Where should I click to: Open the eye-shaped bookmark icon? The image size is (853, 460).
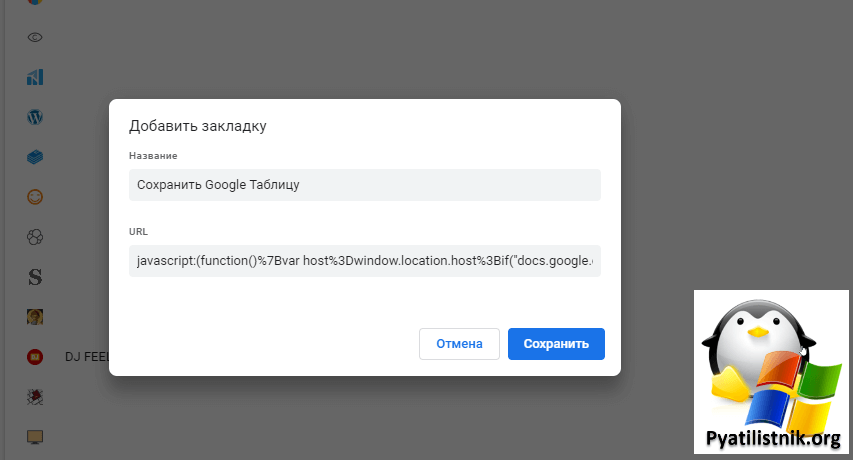click(x=35, y=37)
